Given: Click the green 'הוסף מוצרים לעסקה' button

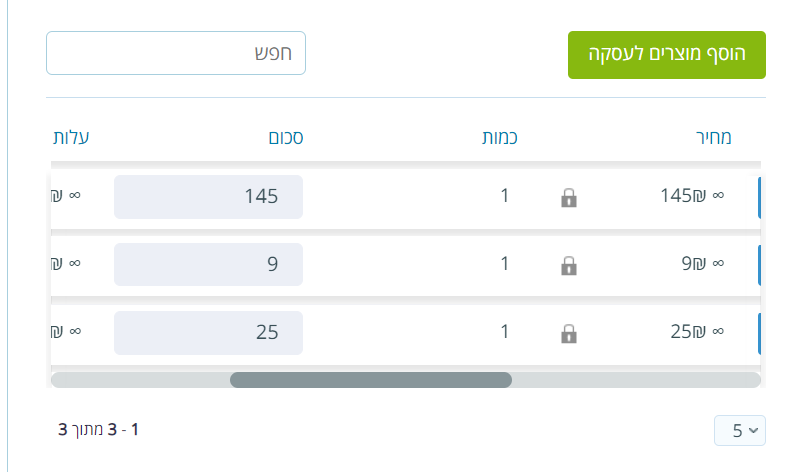Looking at the screenshot, I should pos(666,54).
